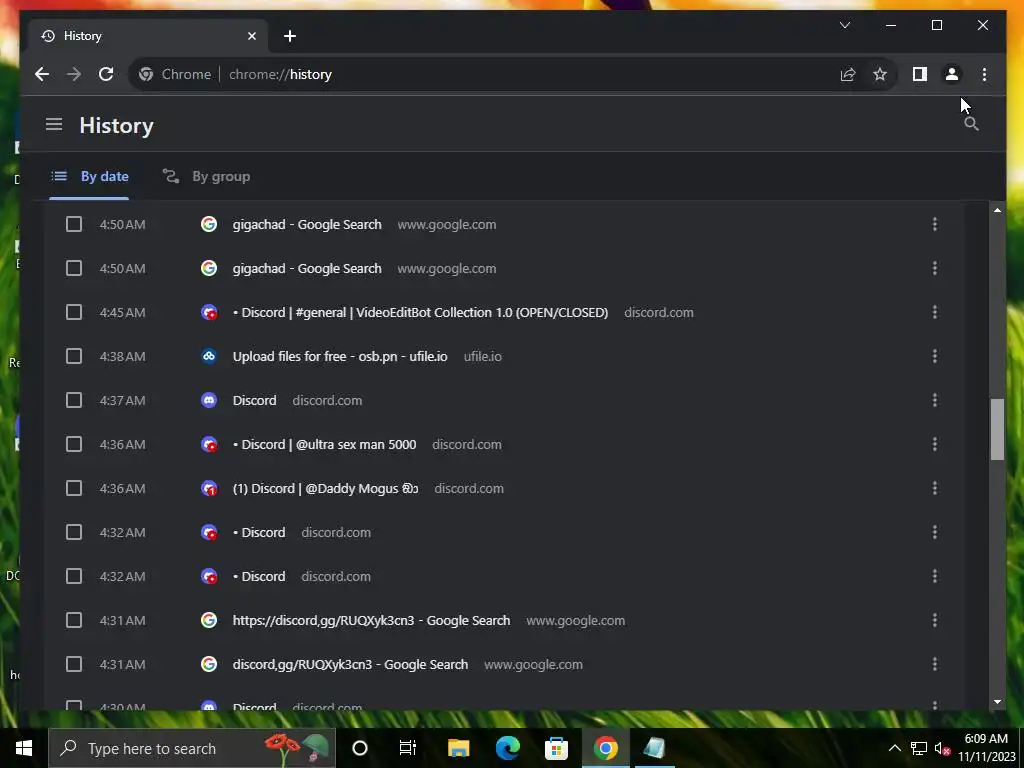The width and height of the screenshot is (1024, 768).
Task: Open Microsoft Store from the taskbar
Action: [x=556, y=748]
